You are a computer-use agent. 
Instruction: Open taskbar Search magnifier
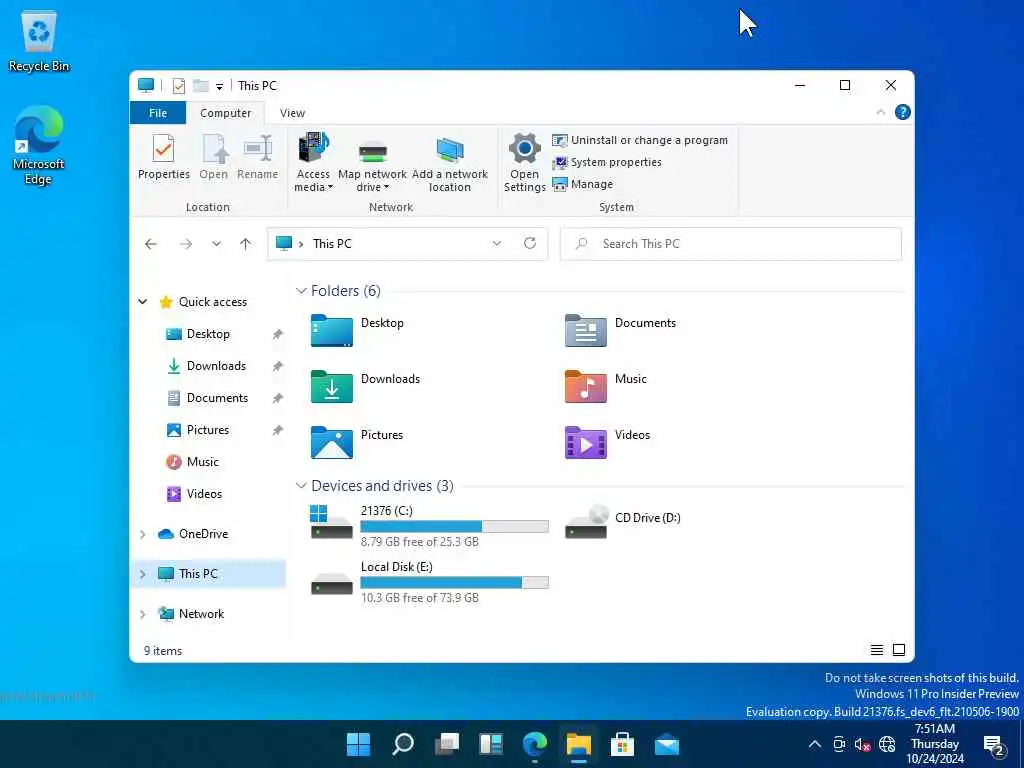pyautogui.click(x=402, y=744)
